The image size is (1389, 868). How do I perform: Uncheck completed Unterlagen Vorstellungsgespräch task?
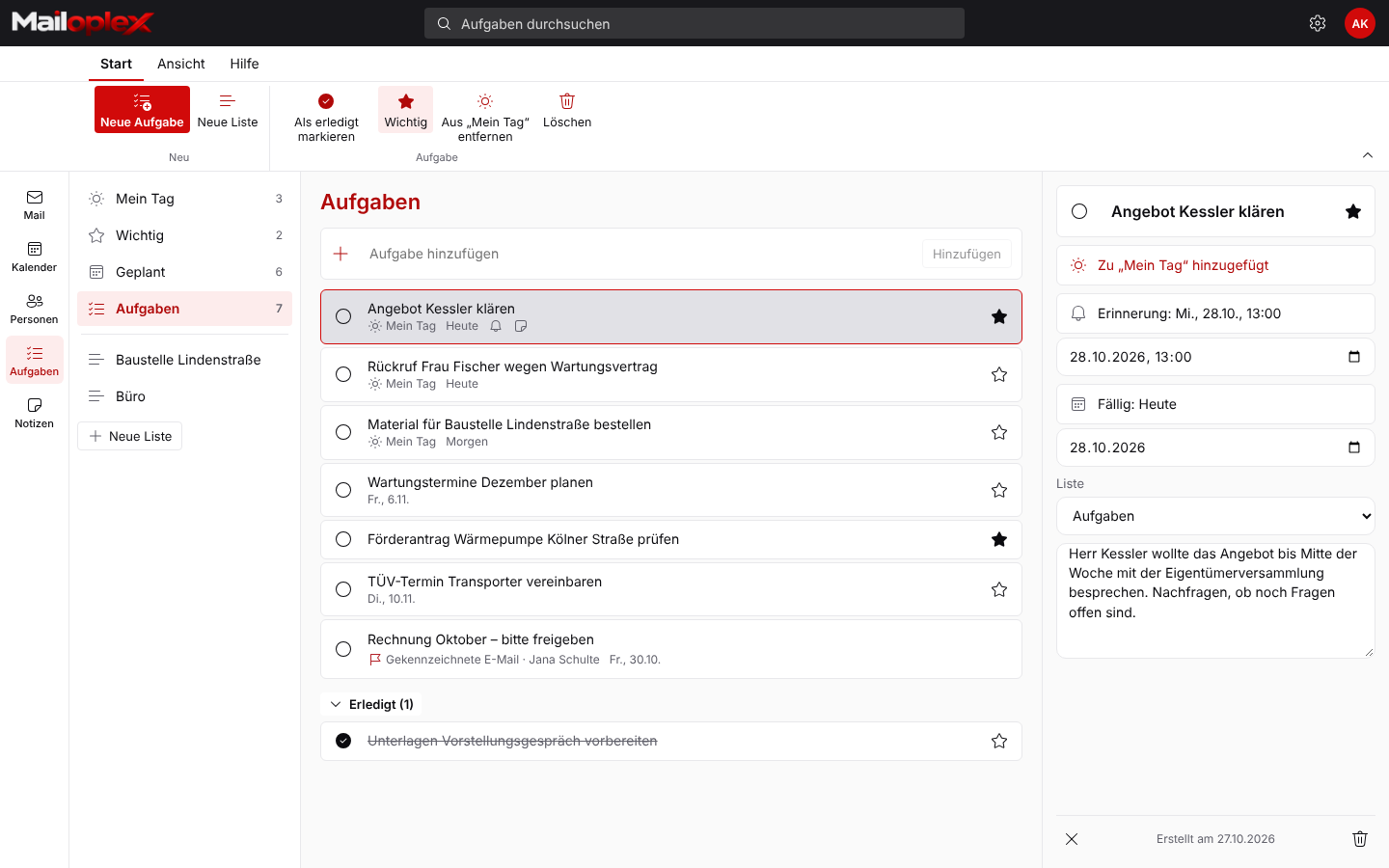[x=343, y=741]
